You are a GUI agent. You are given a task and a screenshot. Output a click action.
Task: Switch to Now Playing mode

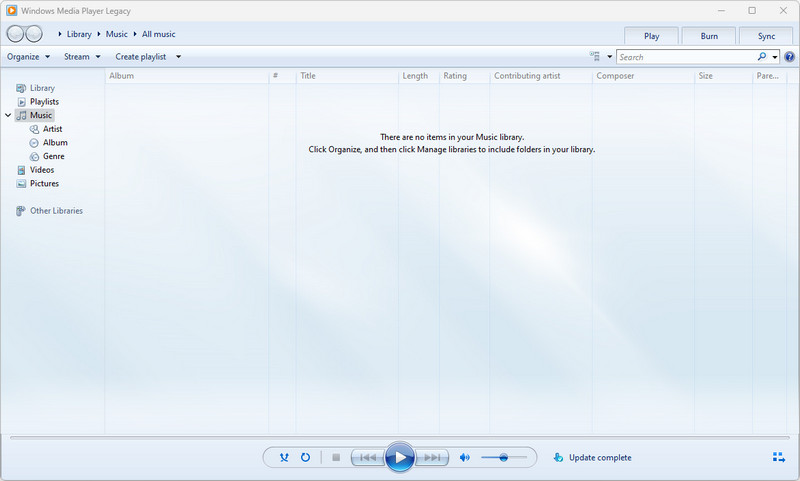pyautogui.click(x=779, y=457)
